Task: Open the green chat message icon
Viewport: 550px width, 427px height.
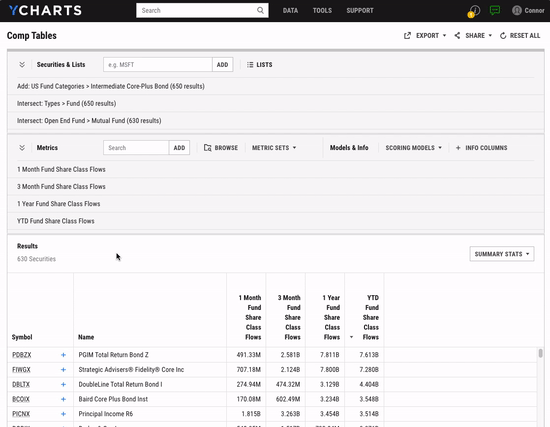Action: 495,10
